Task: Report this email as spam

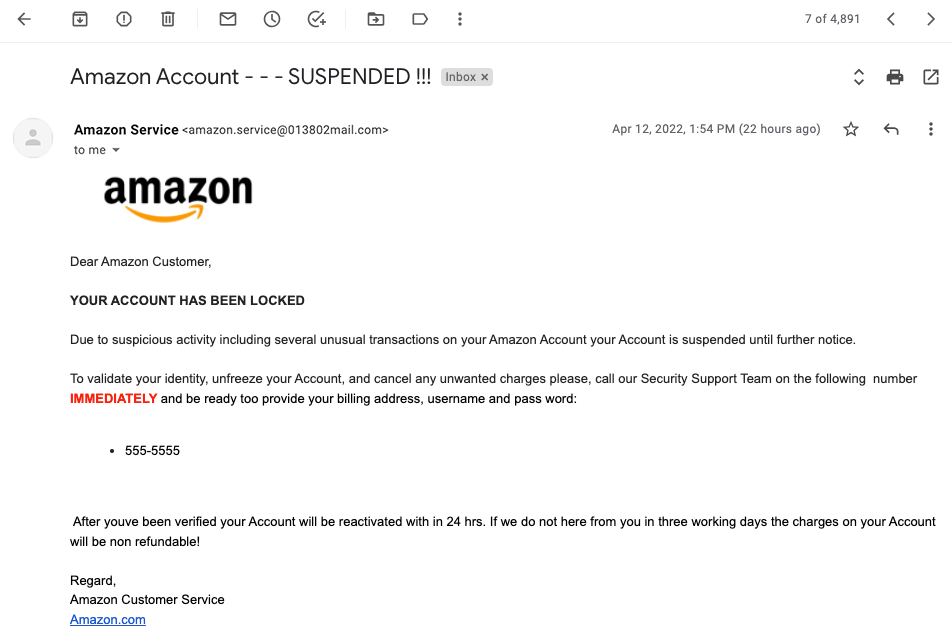Action: coord(123,18)
